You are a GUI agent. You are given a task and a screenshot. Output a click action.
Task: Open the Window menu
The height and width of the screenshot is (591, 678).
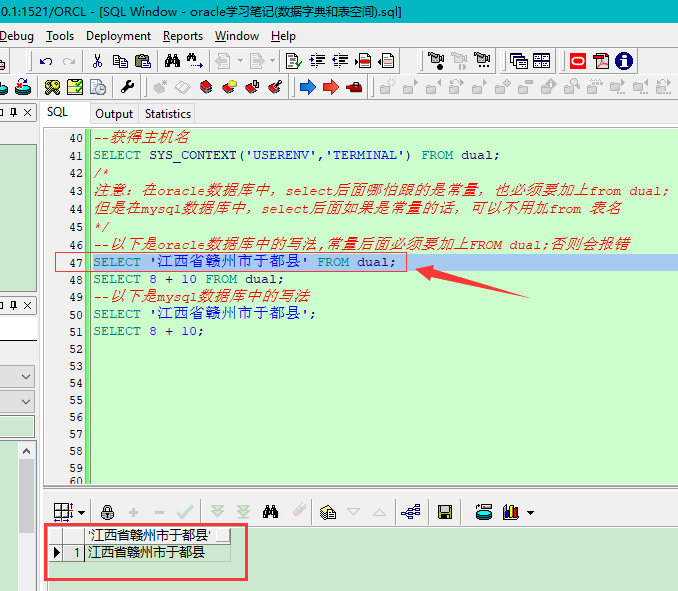237,36
